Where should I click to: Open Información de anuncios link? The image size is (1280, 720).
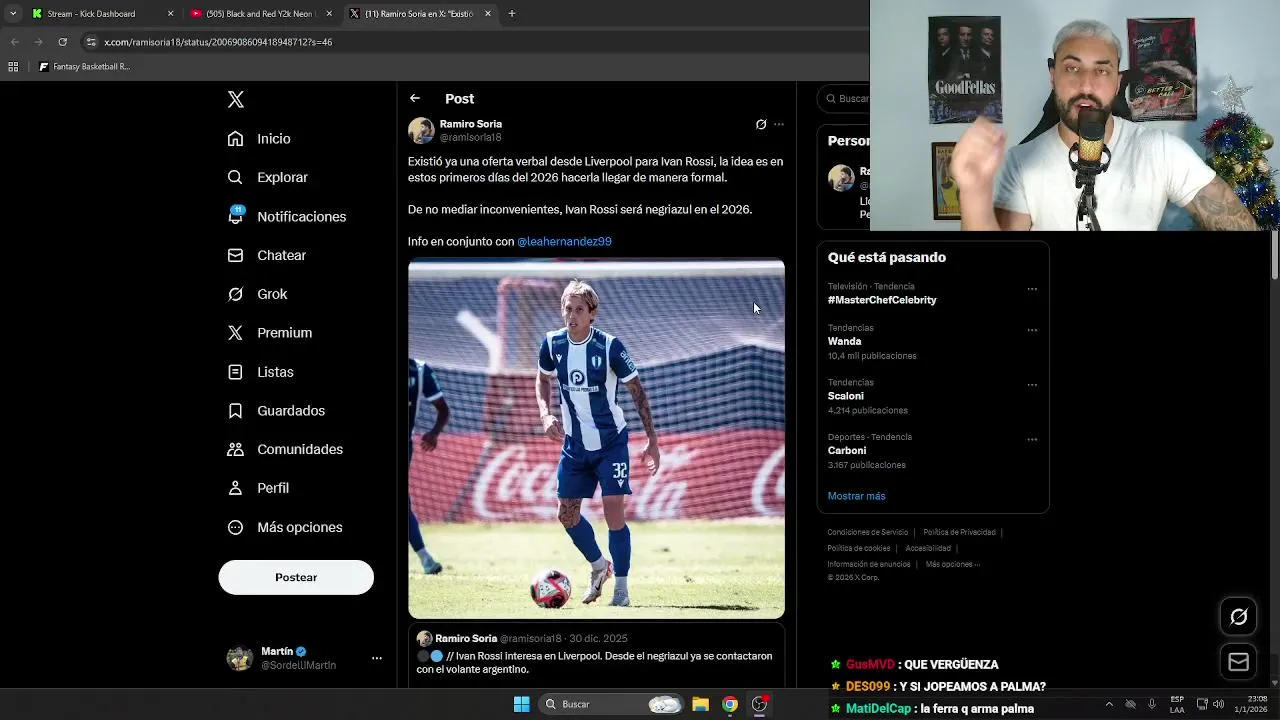(869, 564)
